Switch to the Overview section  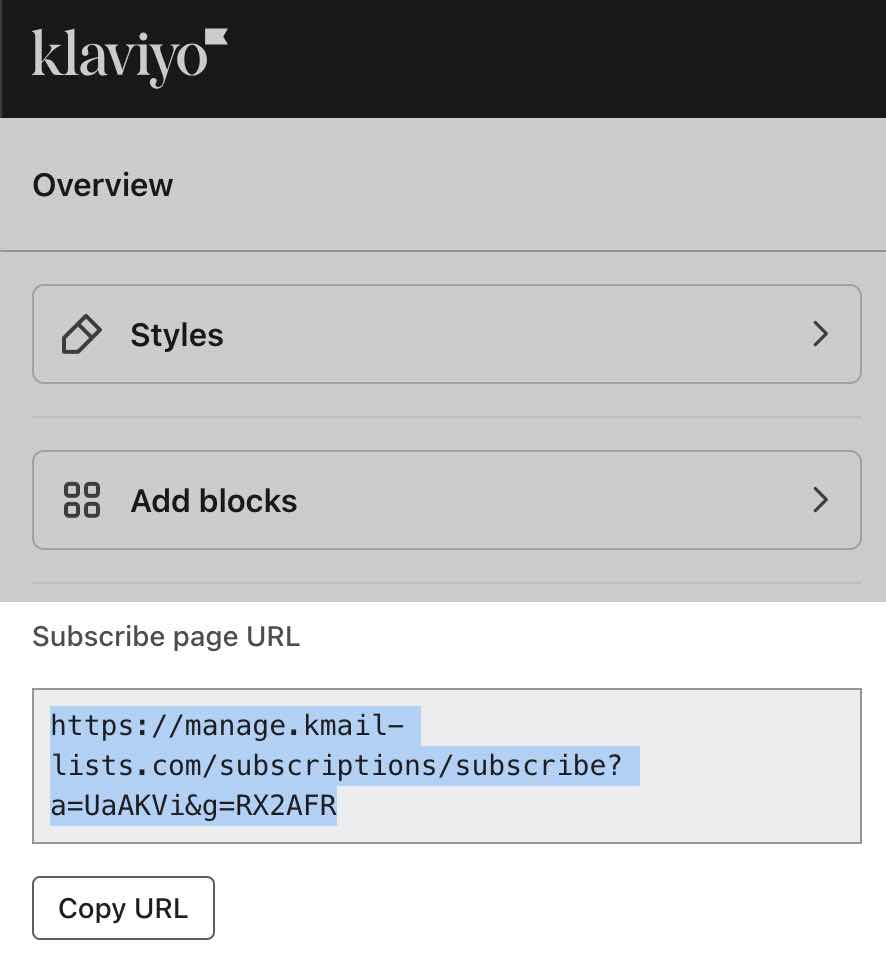[x=103, y=185]
